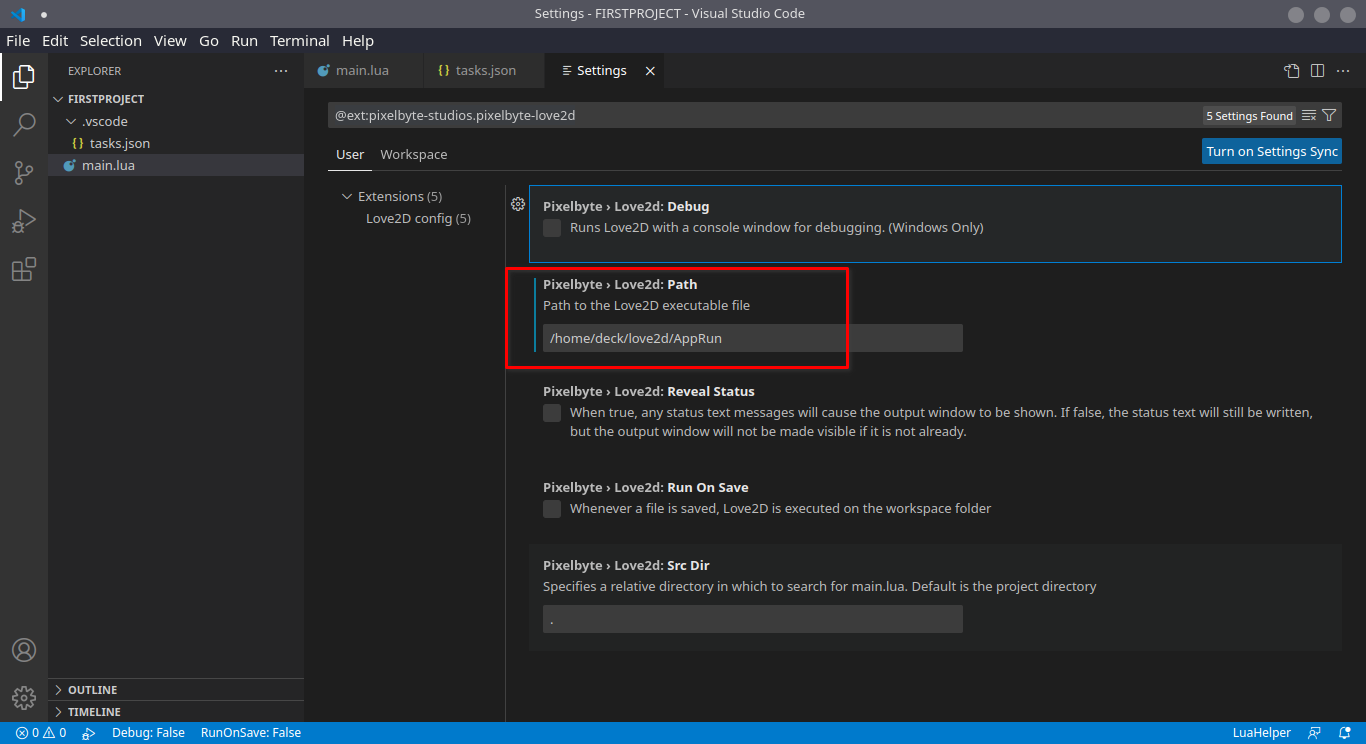The height and width of the screenshot is (744, 1366).
Task: Open notifications bell in status bar
Action: pos(1345,733)
